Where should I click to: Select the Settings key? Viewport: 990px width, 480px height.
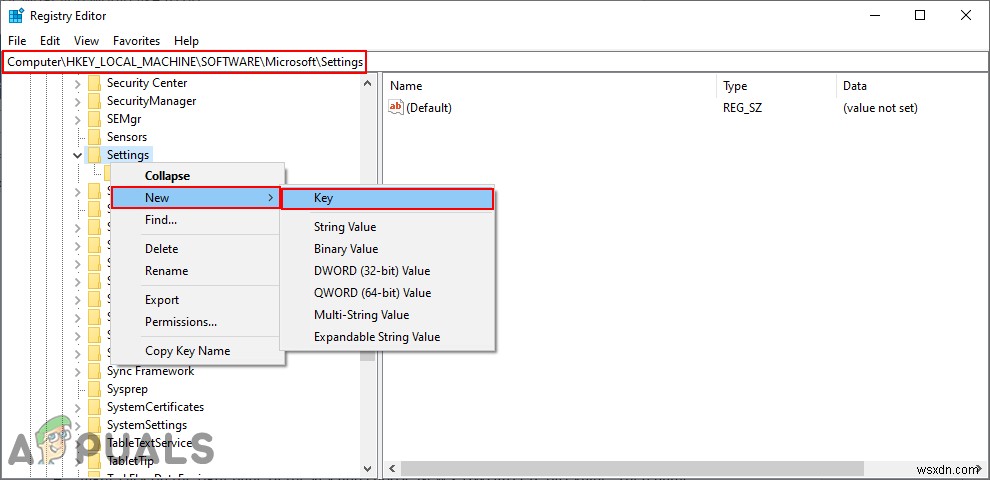pyautogui.click(x=128, y=155)
